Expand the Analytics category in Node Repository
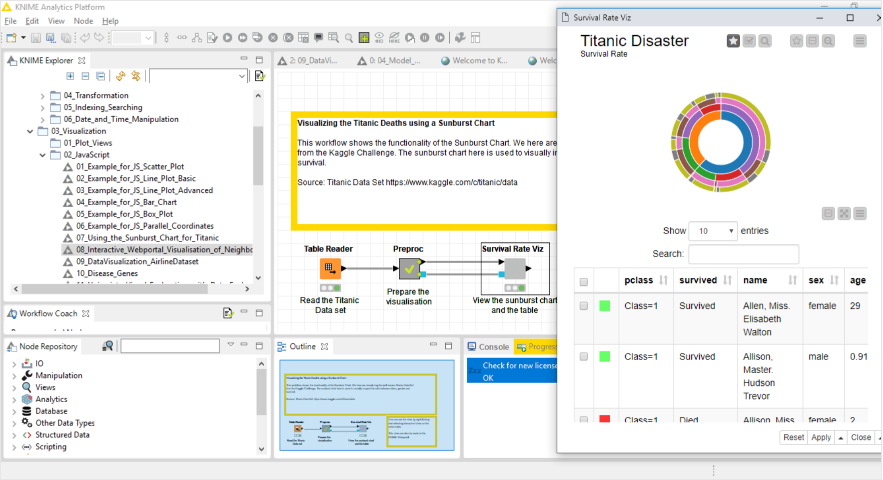Viewport: 883px width, 480px height. click(14, 399)
